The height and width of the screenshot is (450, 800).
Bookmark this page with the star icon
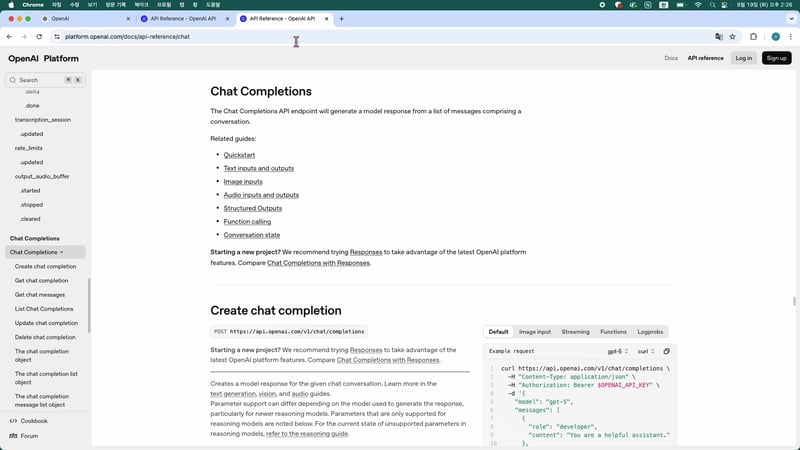(732, 37)
